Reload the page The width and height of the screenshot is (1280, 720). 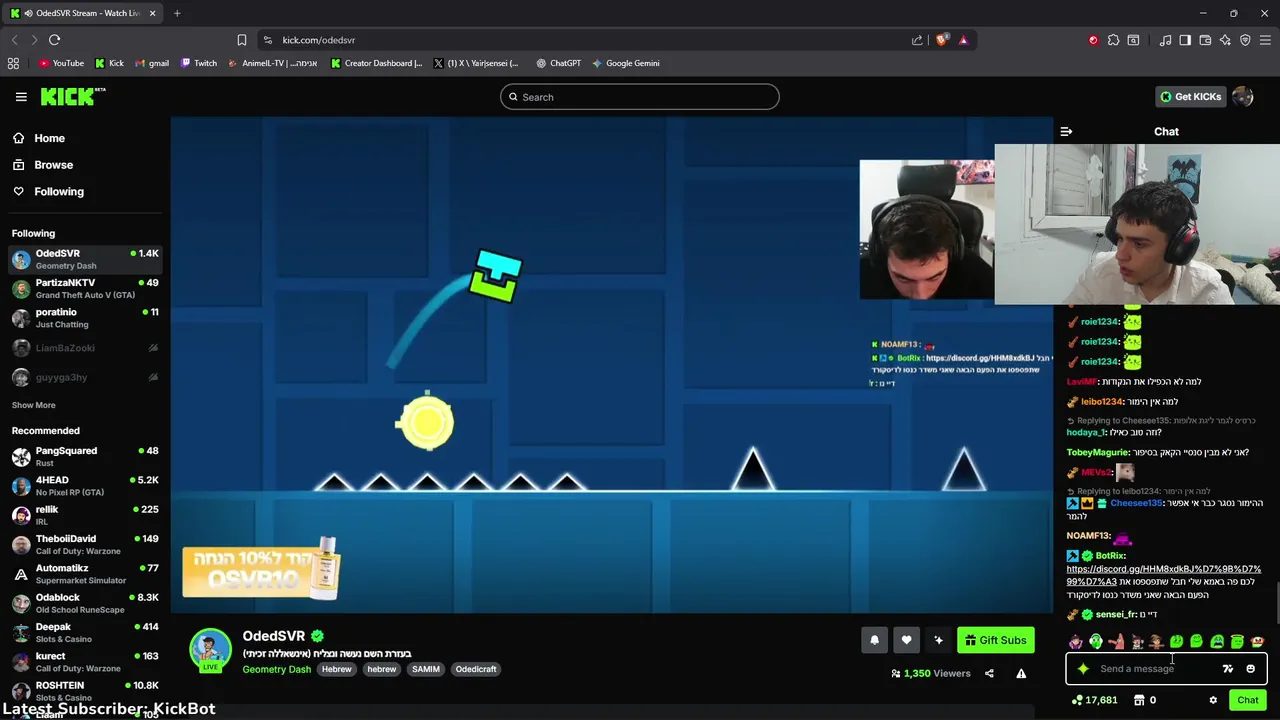tap(54, 40)
